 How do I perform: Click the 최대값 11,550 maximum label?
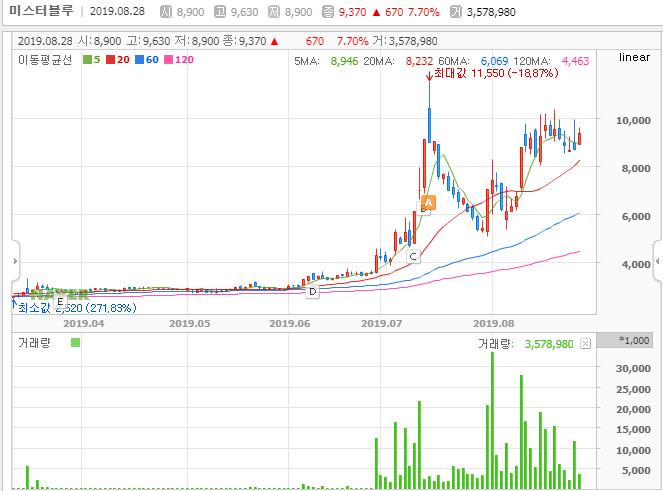coord(496,74)
